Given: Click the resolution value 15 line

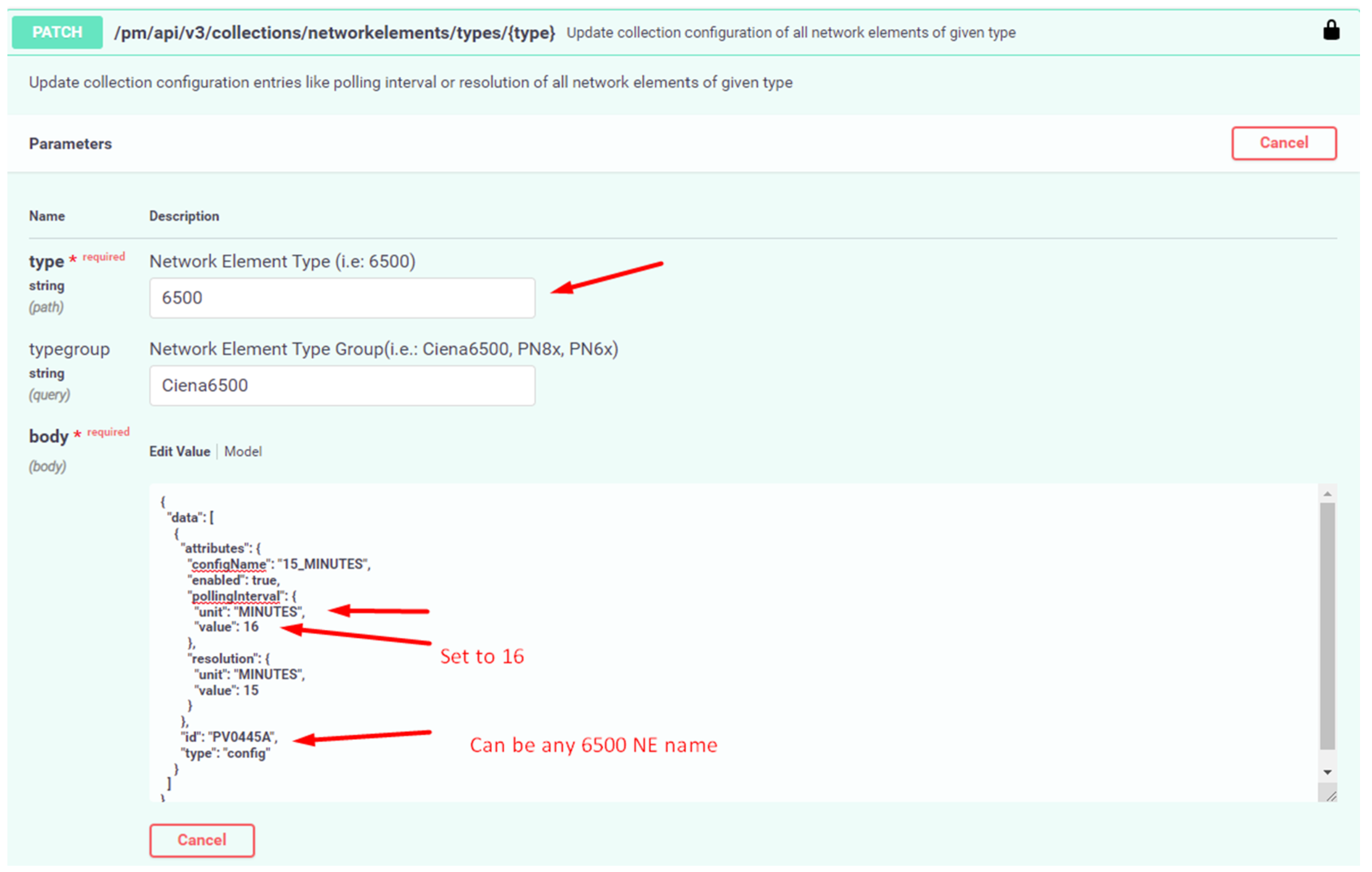Looking at the screenshot, I should tap(227, 690).
